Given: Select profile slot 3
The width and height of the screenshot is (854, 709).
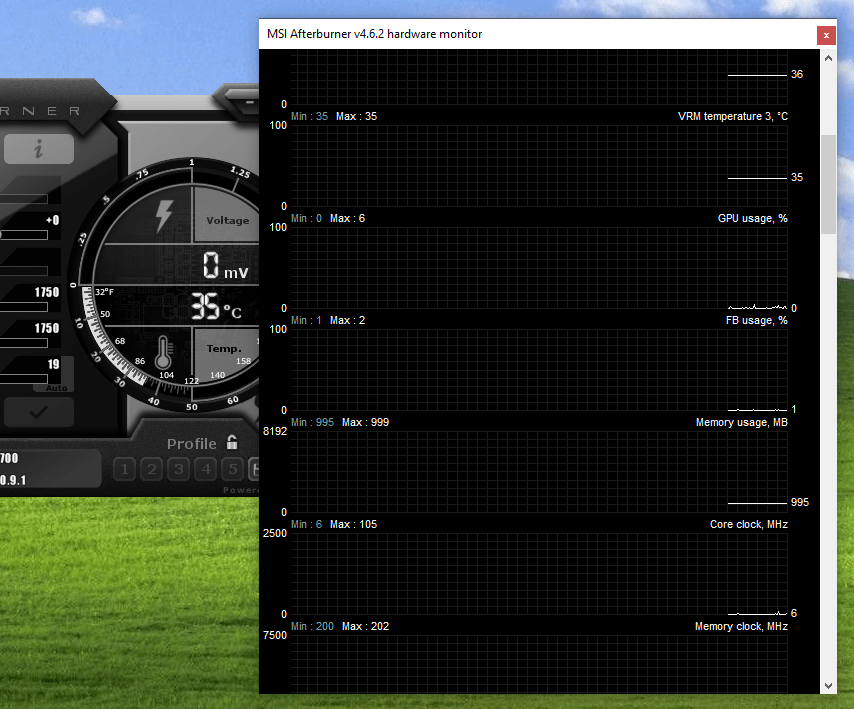Looking at the screenshot, I should pos(179,469).
